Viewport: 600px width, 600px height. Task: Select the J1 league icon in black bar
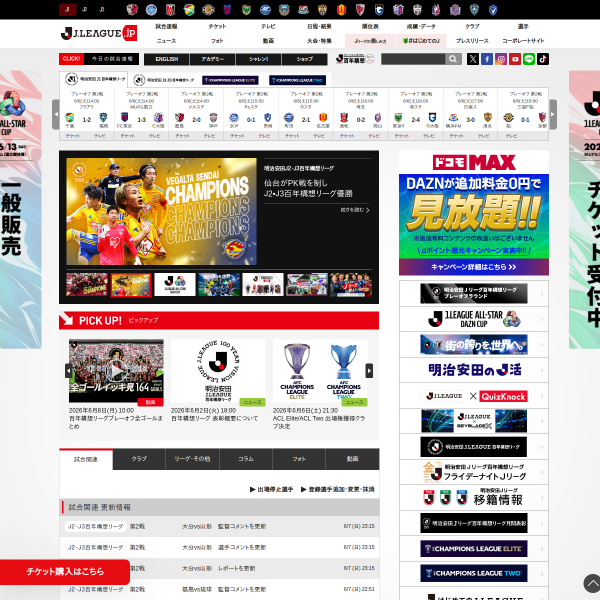(67, 10)
